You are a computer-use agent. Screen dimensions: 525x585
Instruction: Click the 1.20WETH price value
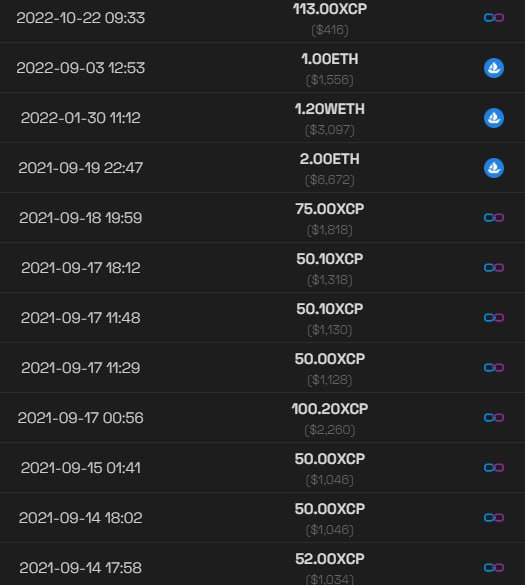coord(329,109)
